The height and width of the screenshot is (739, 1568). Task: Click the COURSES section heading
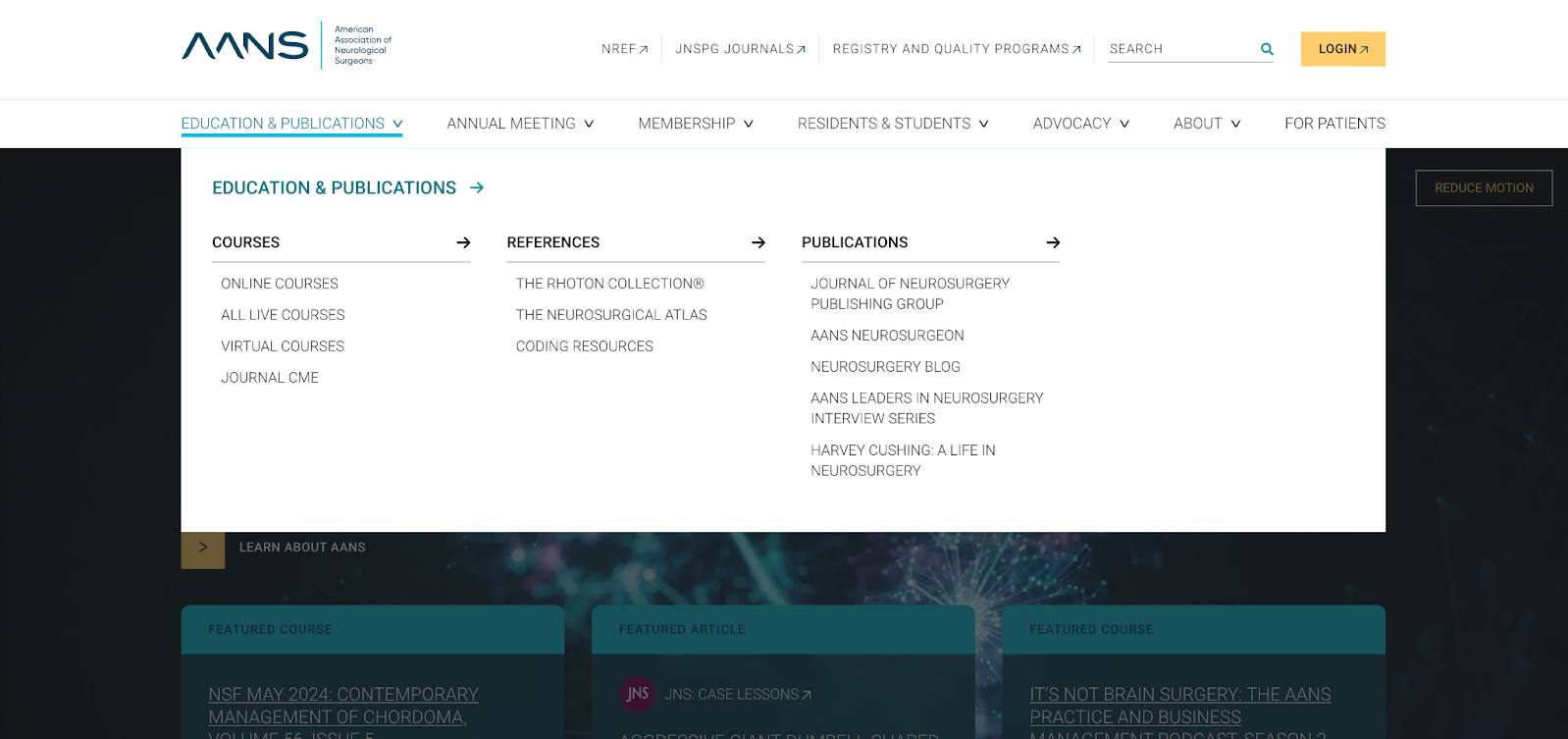point(246,242)
